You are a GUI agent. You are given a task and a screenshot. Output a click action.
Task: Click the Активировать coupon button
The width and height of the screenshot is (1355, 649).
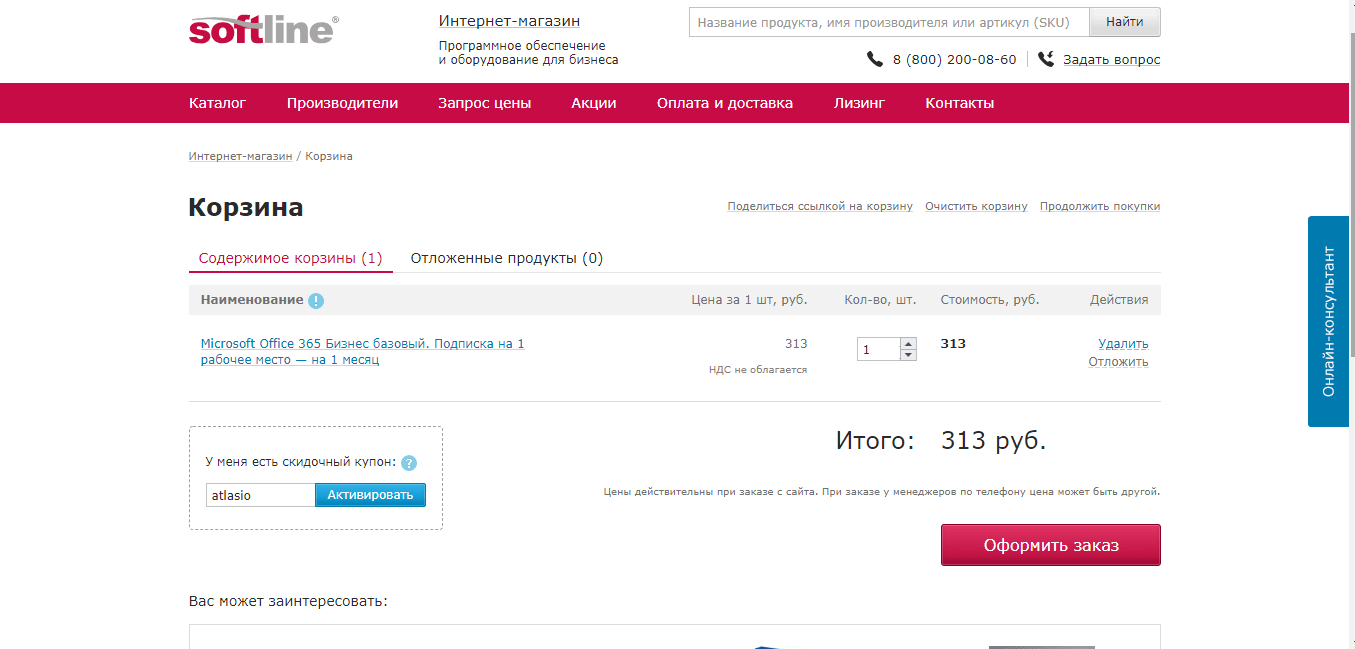click(x=370, y=495)
